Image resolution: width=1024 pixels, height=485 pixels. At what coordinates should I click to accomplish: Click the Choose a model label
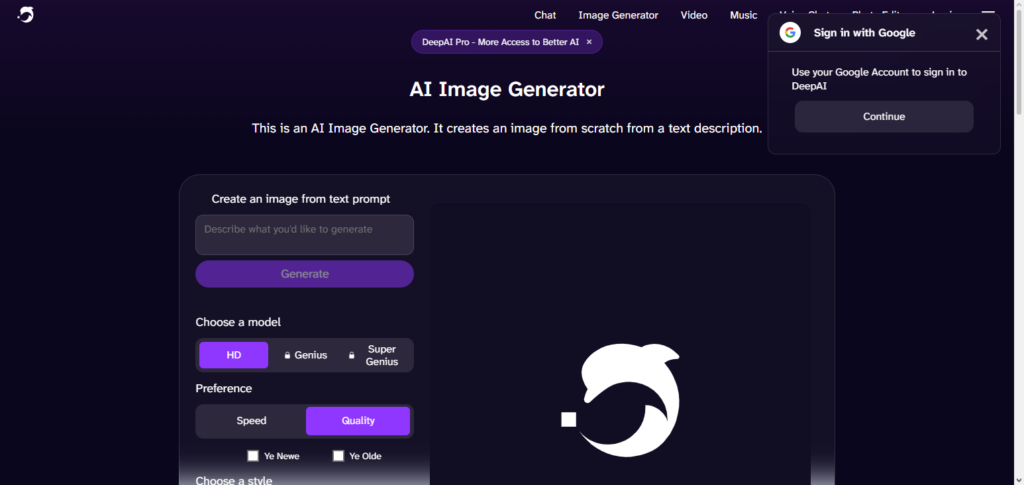tap(238, 322)
